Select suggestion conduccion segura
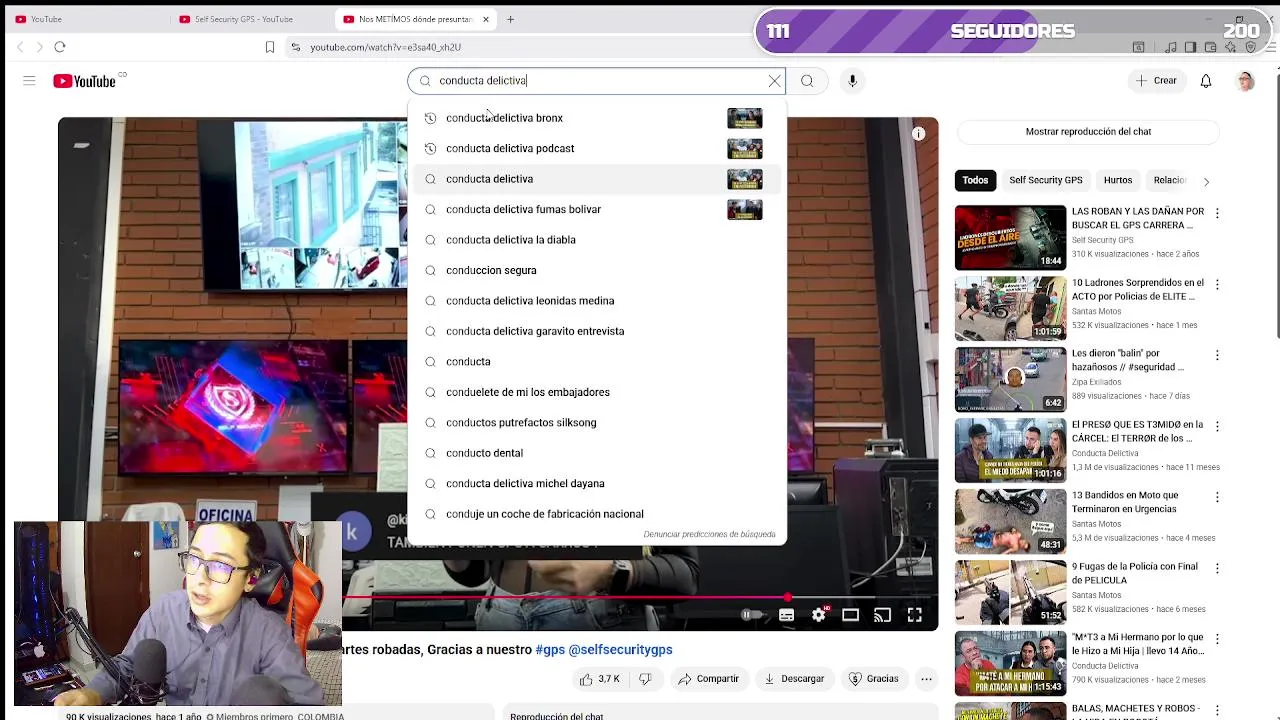 tap(597, 270)
